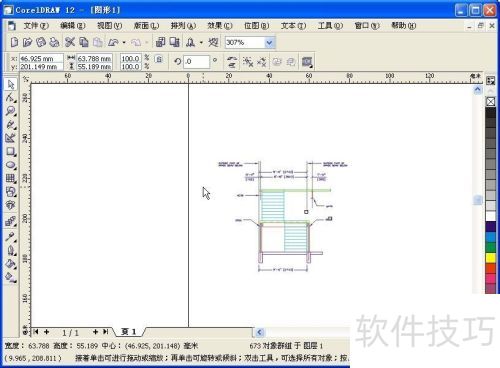This screenshot has height=368, width=500.
Task: Select the Freehand drawing tool
Action: coord(11,125)
